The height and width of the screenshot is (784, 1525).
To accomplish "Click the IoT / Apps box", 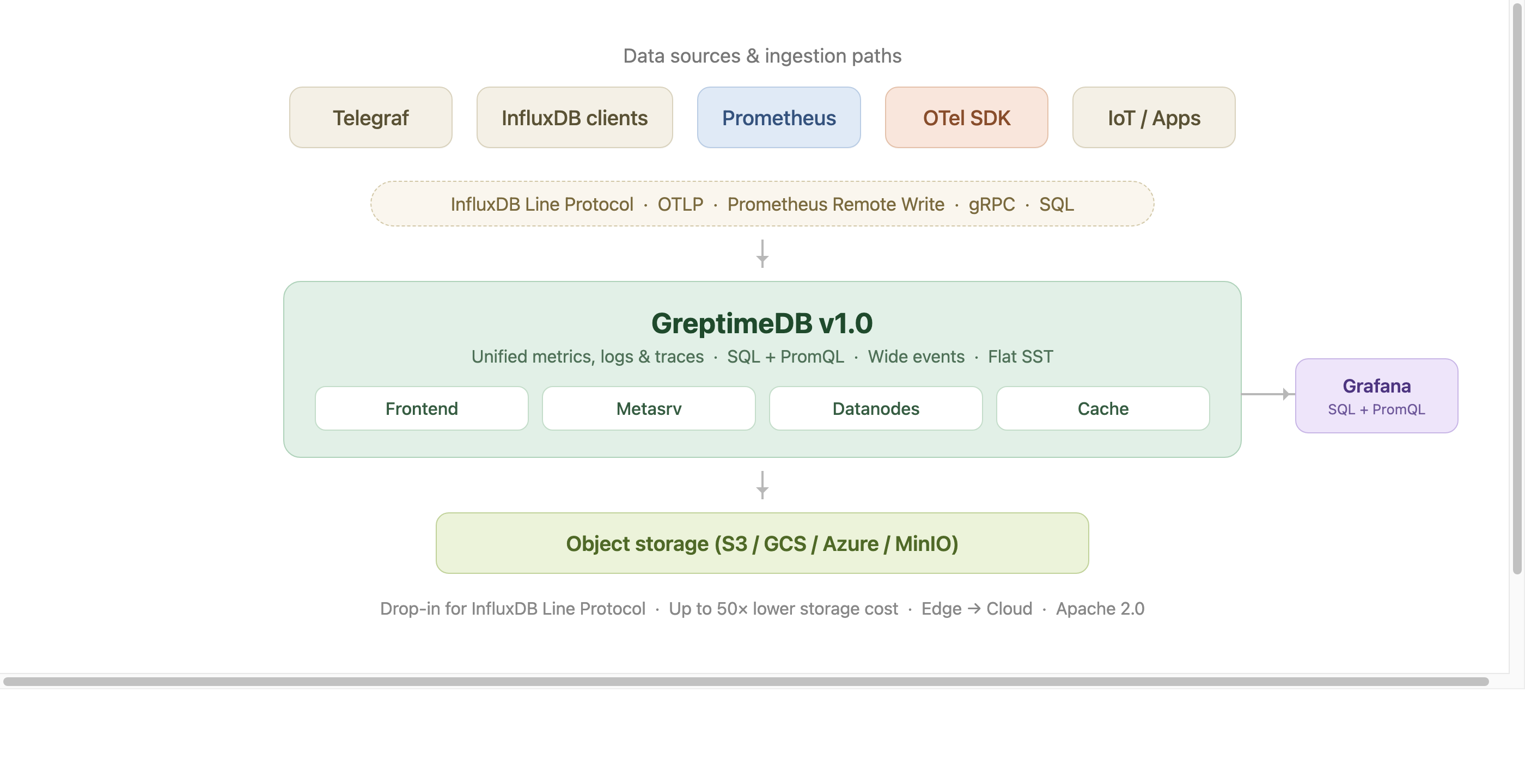I will click(x=1154, y=118).
